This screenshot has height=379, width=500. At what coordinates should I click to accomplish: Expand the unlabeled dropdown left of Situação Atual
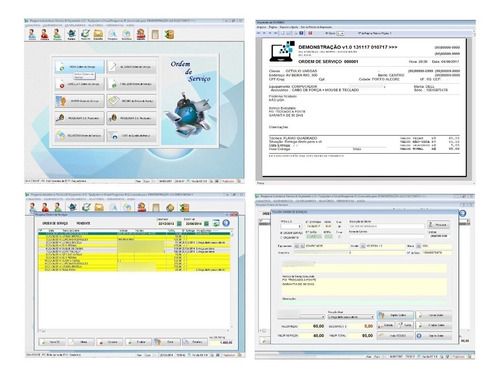point(313,317)
